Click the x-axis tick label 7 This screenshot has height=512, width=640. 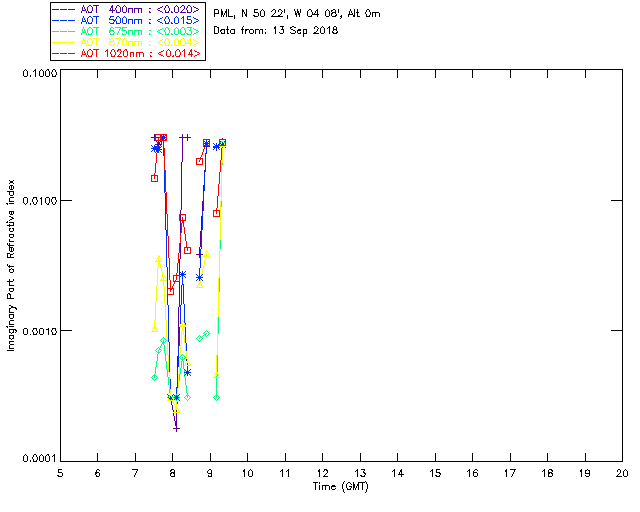135,473
